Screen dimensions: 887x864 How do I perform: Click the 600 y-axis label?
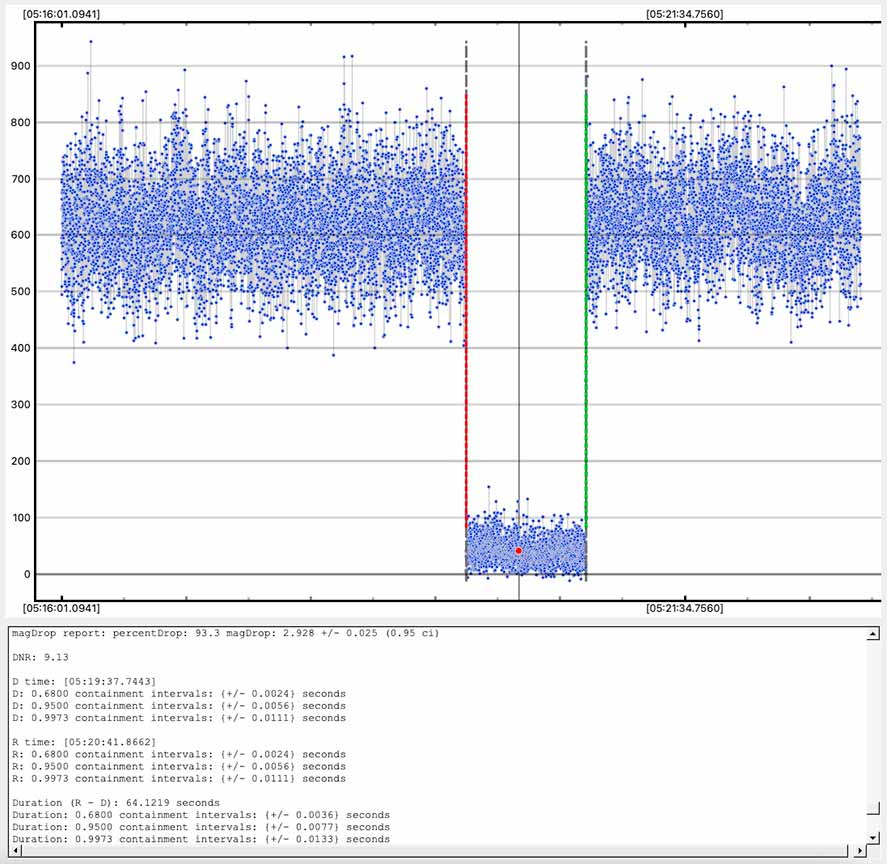coord(20,235)
